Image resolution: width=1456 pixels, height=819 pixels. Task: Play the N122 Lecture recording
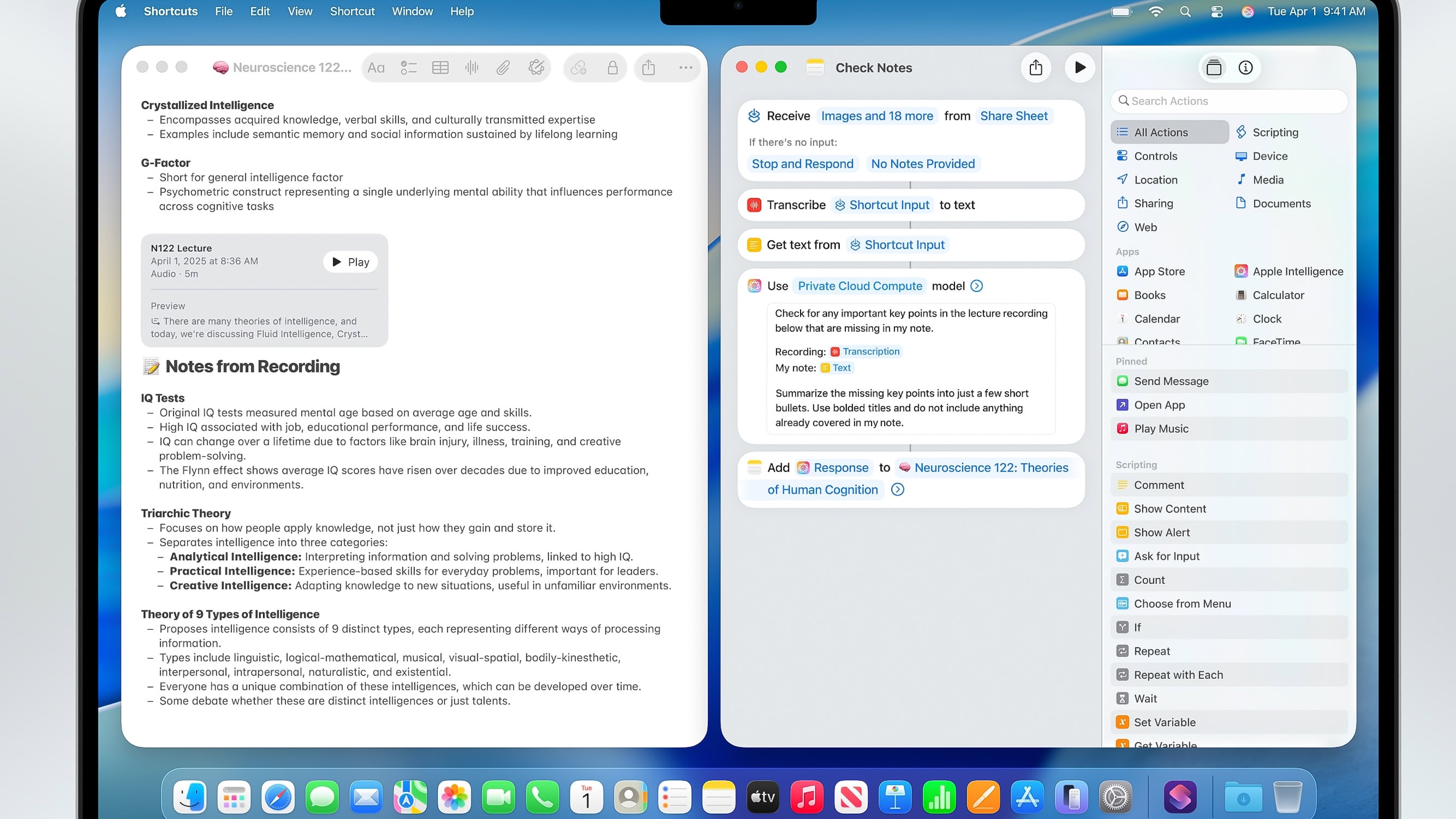click(350, 262)
